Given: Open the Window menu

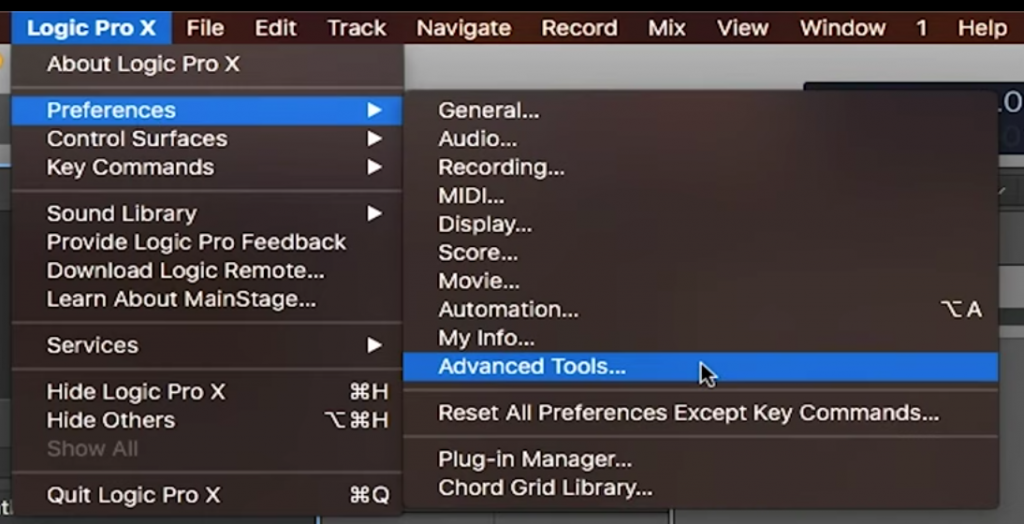Looking at the screenshot, I should click(842, 28).
